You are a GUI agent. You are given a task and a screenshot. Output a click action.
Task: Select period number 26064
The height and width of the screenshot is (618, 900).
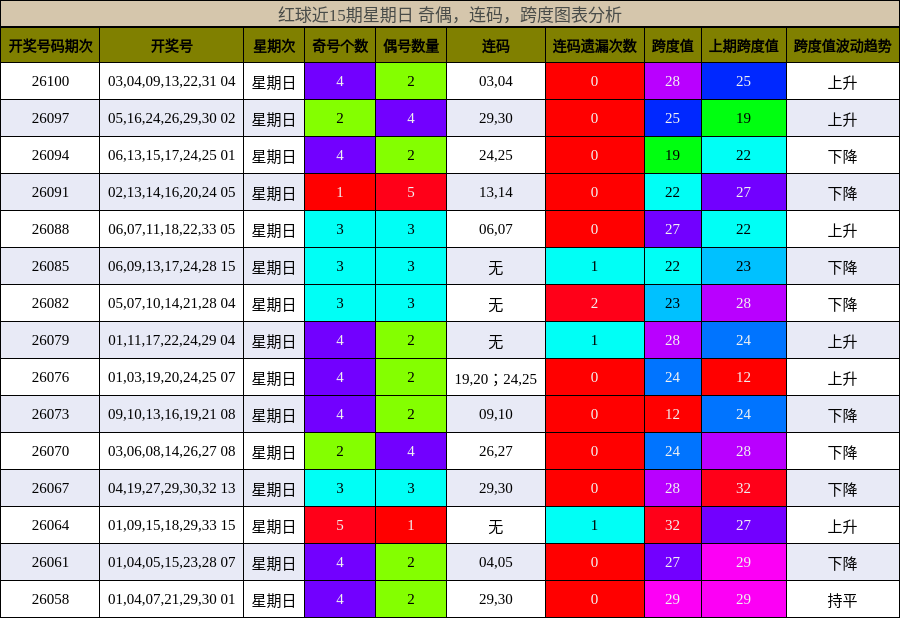click(51, 526)
